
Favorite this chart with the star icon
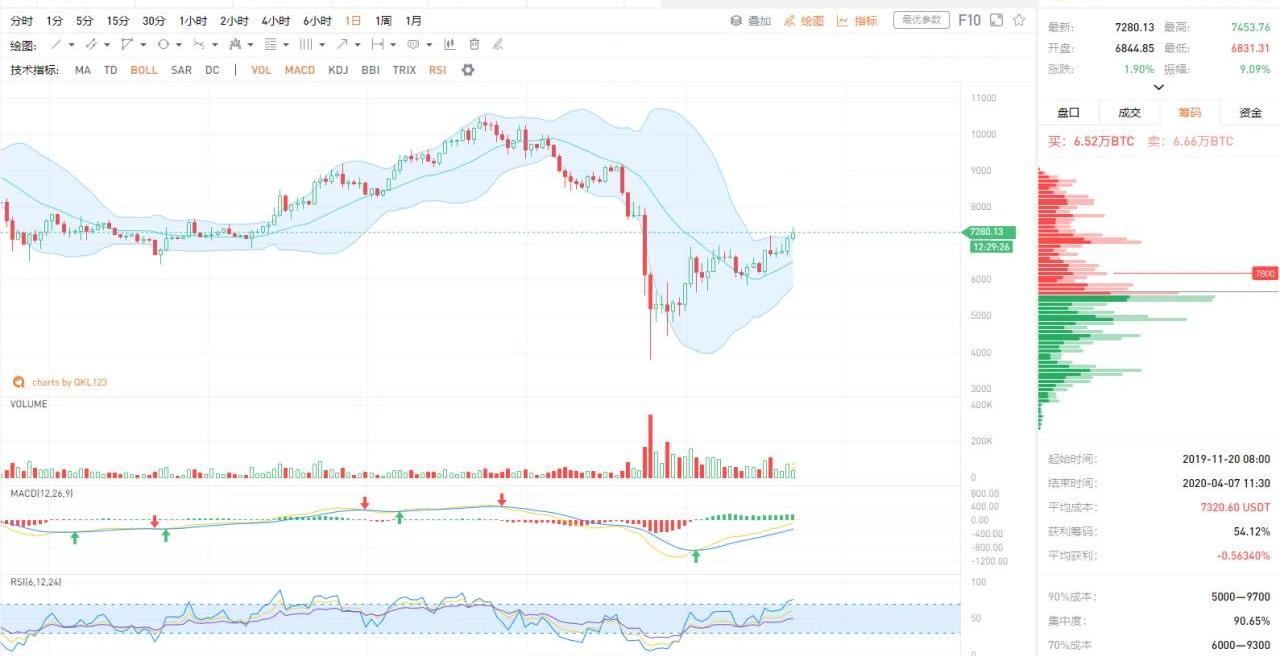(x=1019, y=20)
